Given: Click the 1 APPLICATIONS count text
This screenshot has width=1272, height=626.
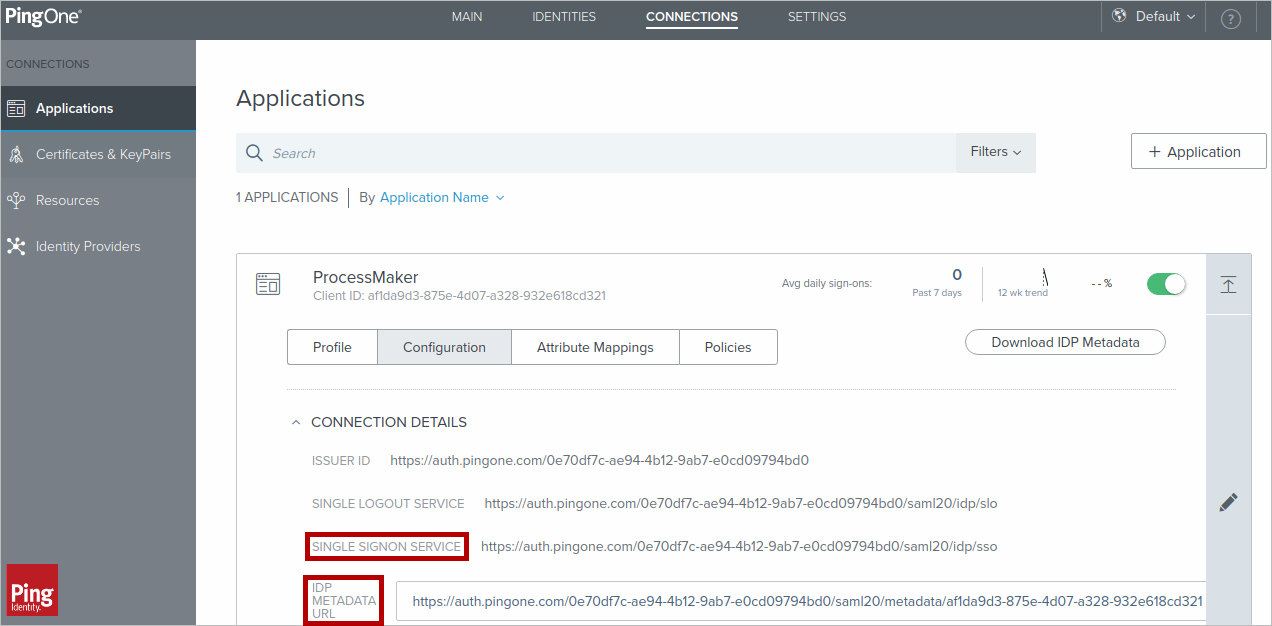Looking at the screenshot, I should [287, 197].
